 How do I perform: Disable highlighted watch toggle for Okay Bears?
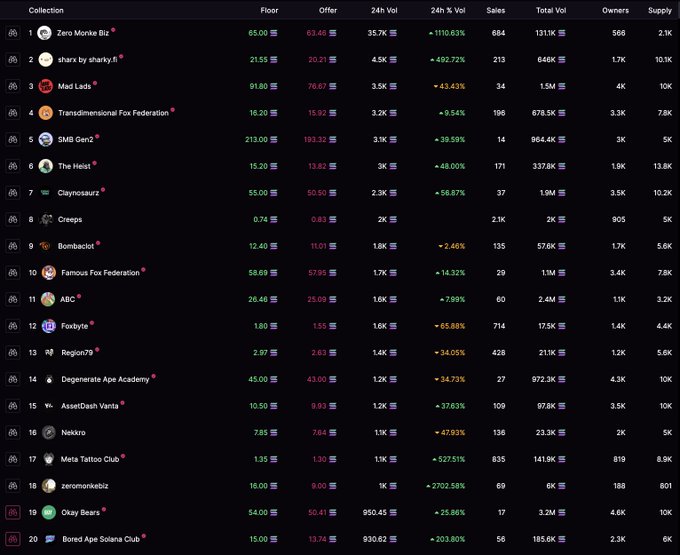coord(13,513)
